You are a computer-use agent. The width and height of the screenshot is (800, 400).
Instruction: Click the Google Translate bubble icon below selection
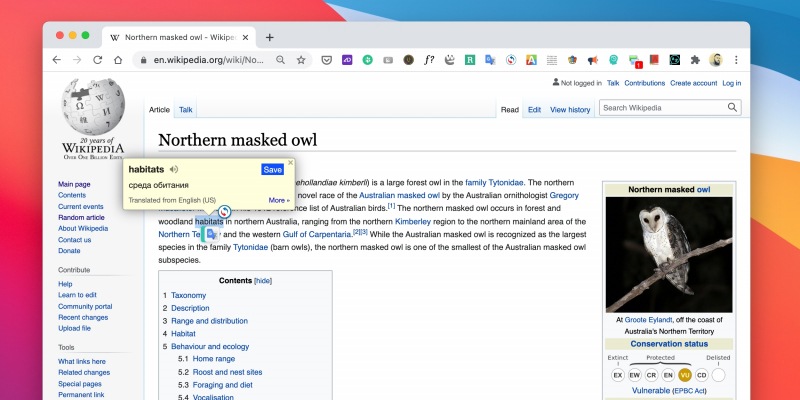210,234
